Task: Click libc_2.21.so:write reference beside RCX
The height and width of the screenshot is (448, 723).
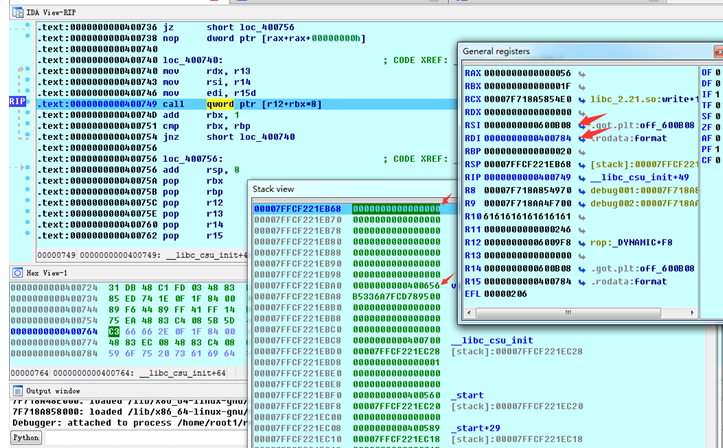Action: (645, 99)
